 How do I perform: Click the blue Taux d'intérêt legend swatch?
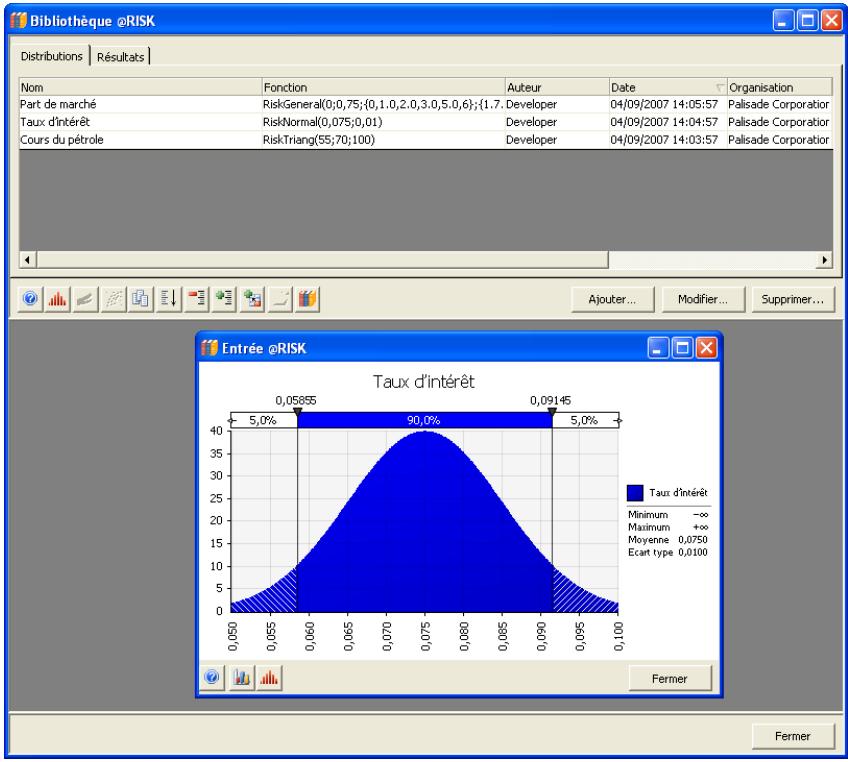[635, 492]
